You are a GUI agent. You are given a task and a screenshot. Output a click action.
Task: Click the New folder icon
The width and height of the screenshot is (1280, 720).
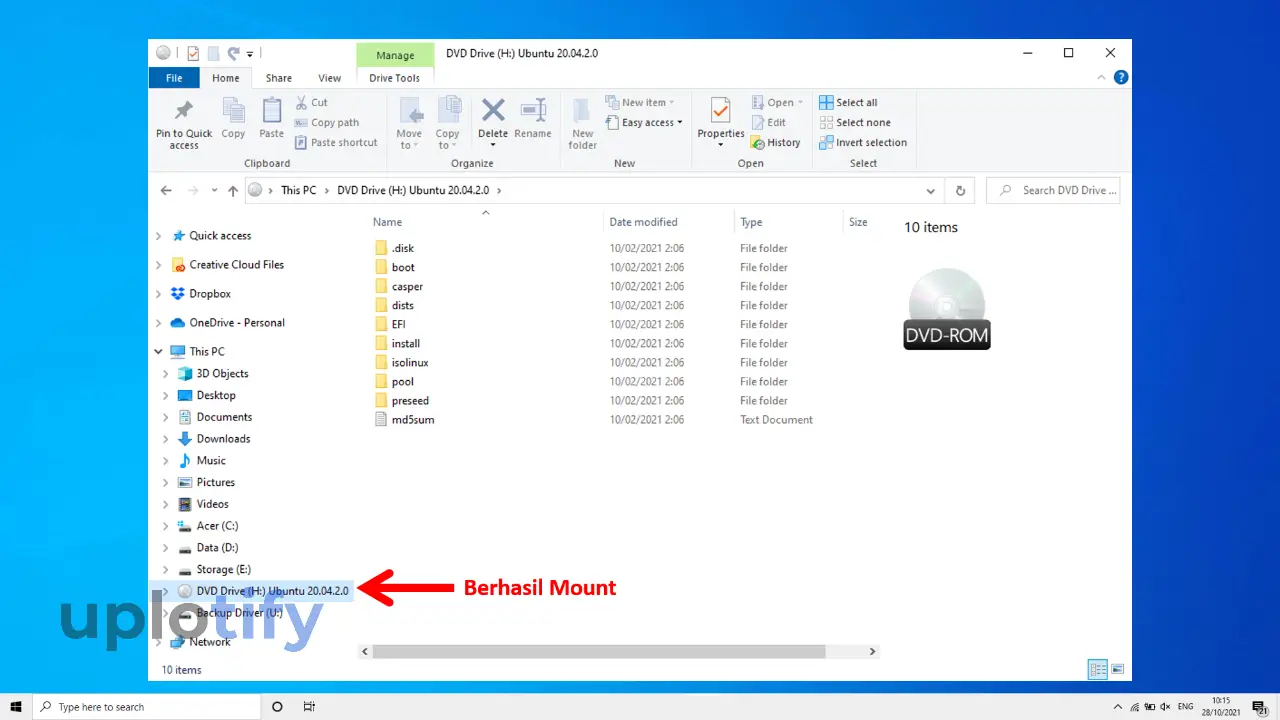(x=583, y=110)
